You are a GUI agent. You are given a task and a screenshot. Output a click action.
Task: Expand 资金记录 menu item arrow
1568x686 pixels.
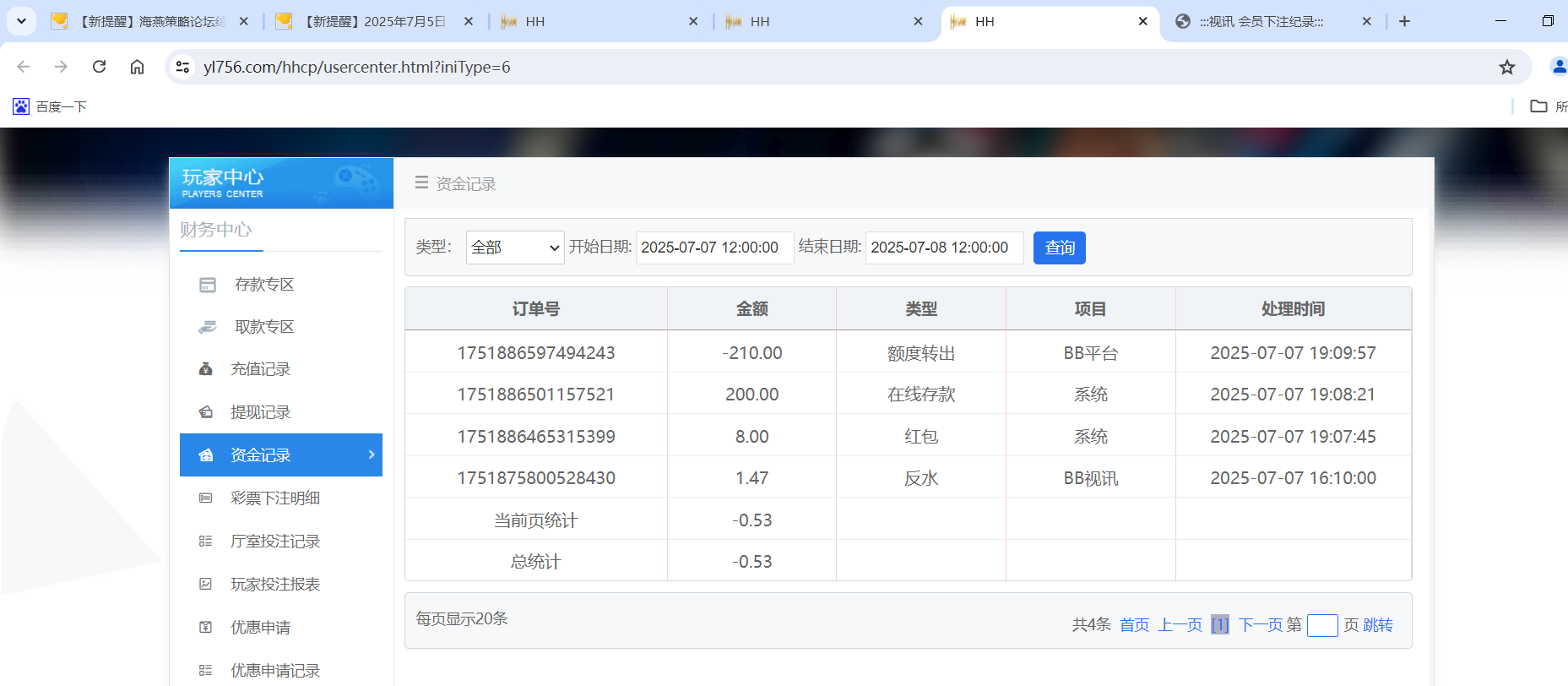pyautogui.click(x=372, y=455)
